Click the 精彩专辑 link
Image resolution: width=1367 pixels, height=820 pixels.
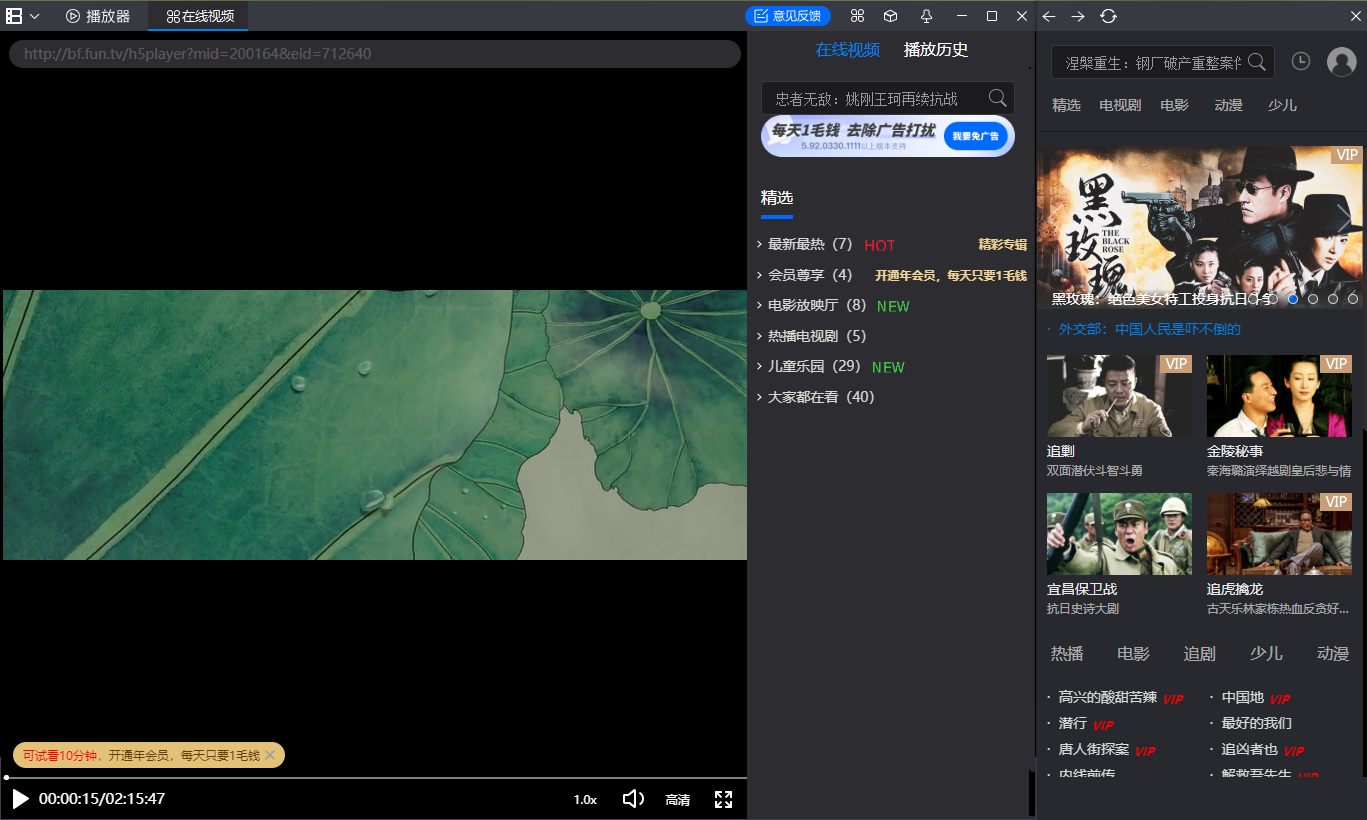click(x=1002, y=245)
